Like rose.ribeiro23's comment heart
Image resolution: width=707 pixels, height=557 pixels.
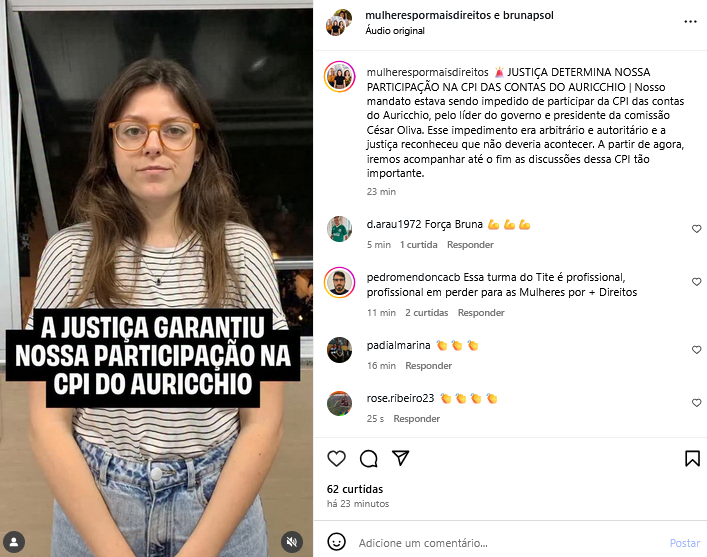[696, 403]
